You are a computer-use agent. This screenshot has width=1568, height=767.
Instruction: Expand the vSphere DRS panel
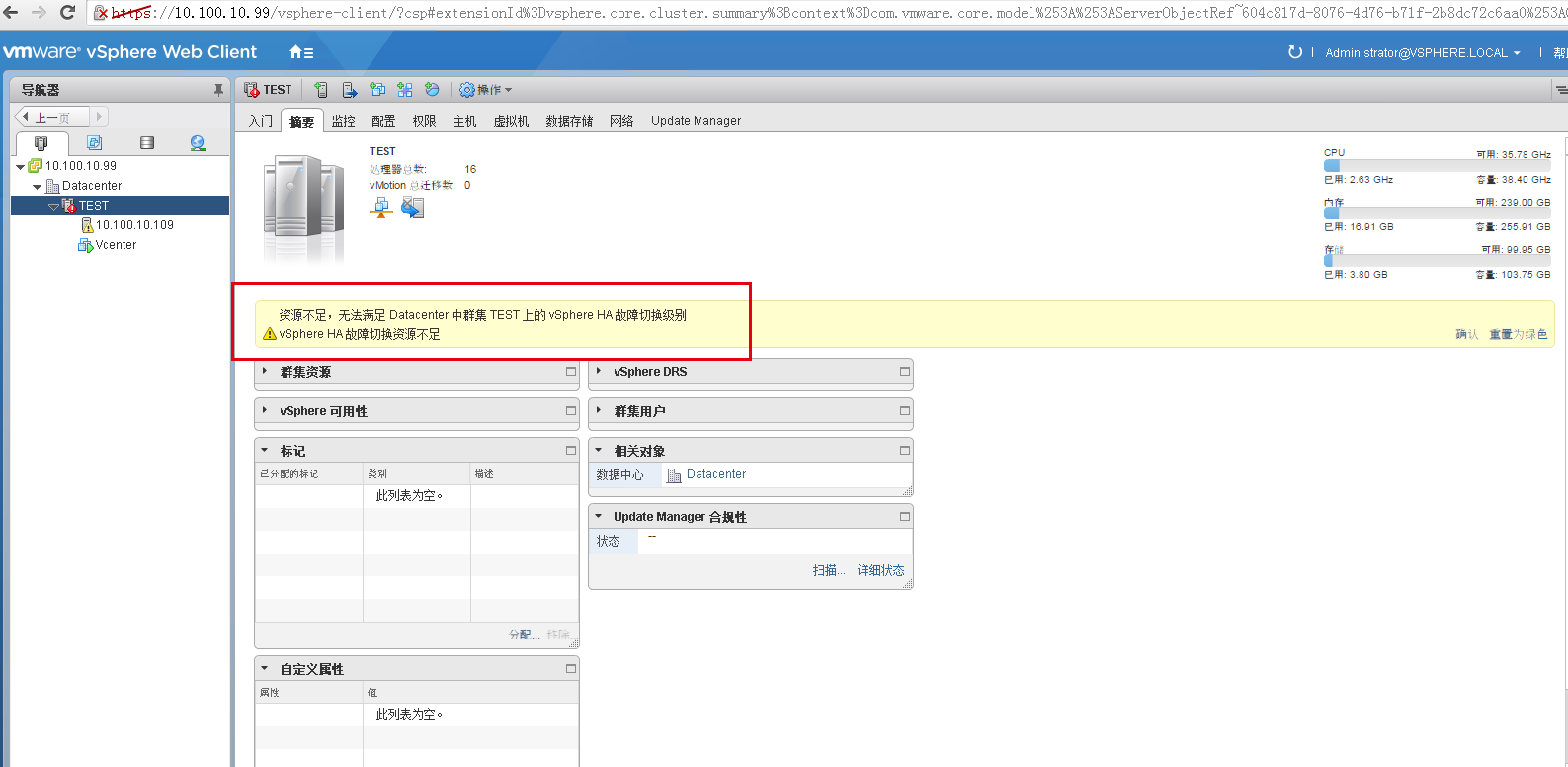(x=599, y=372)
